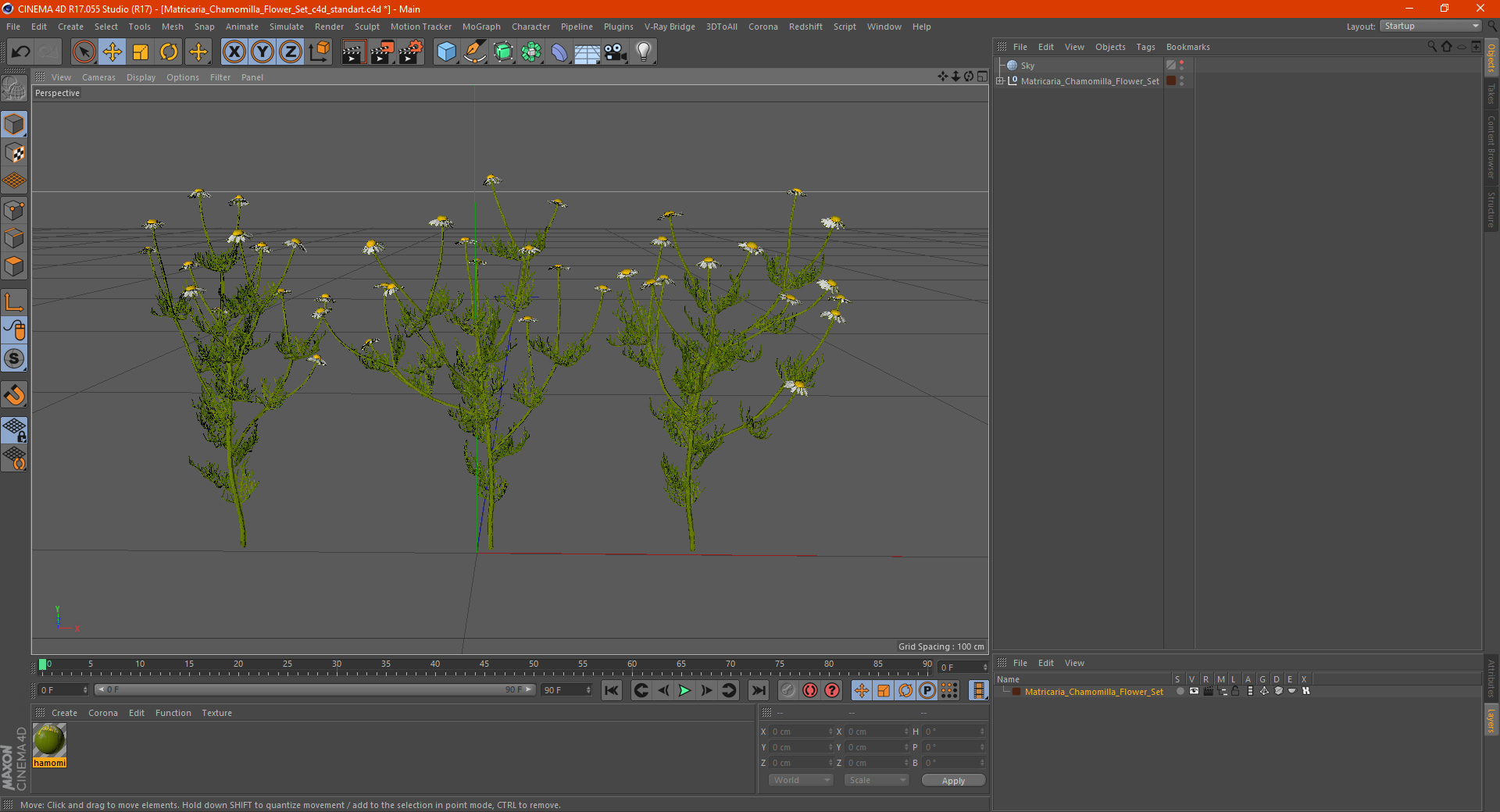This screenshot has width=1500, height=812.
Task: Open Edit Render Settings icon
Action: (411, 52)
